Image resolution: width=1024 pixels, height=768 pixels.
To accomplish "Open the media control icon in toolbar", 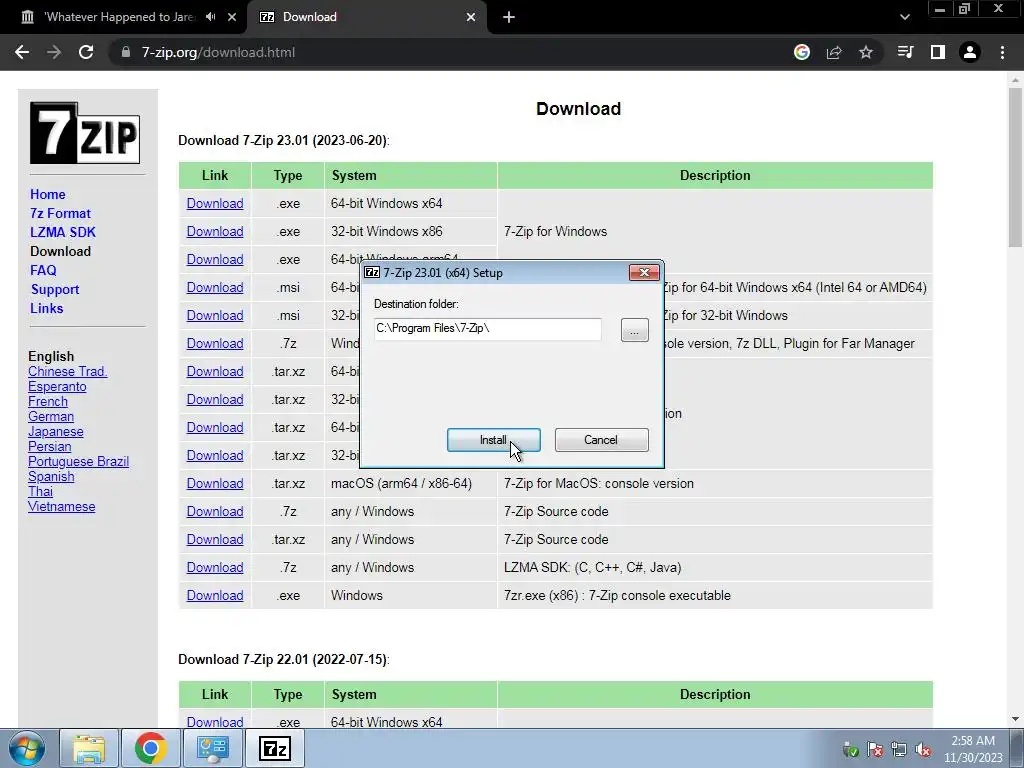I will [906, 52].
